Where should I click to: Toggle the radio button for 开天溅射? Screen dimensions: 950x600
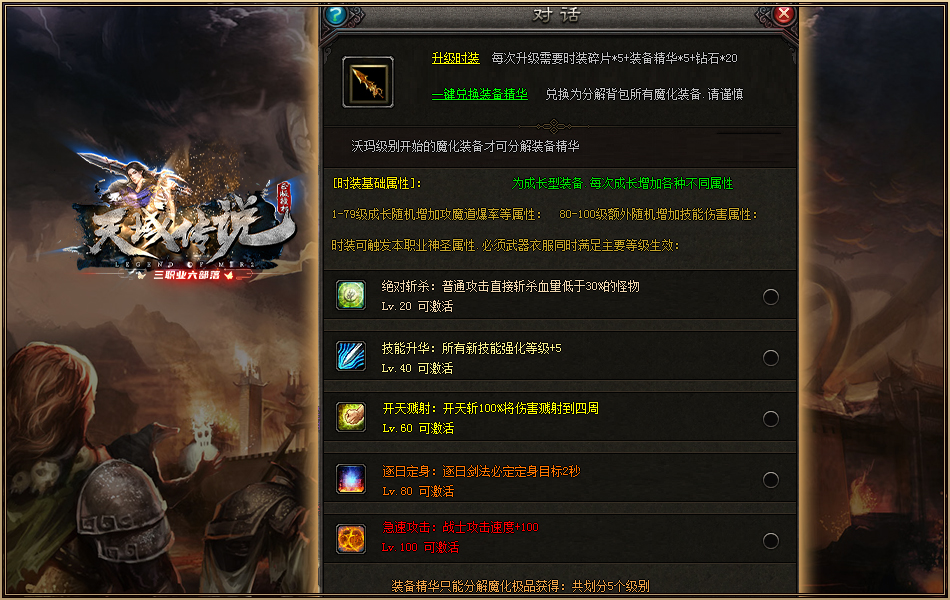pos(771,419)
